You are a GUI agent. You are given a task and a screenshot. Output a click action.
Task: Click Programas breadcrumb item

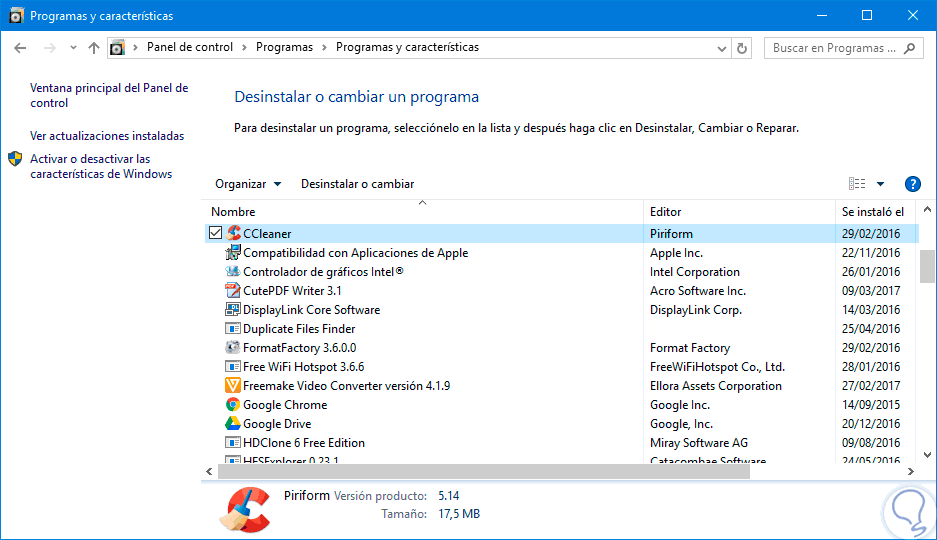pyautogui.click(x=284, y=47)
